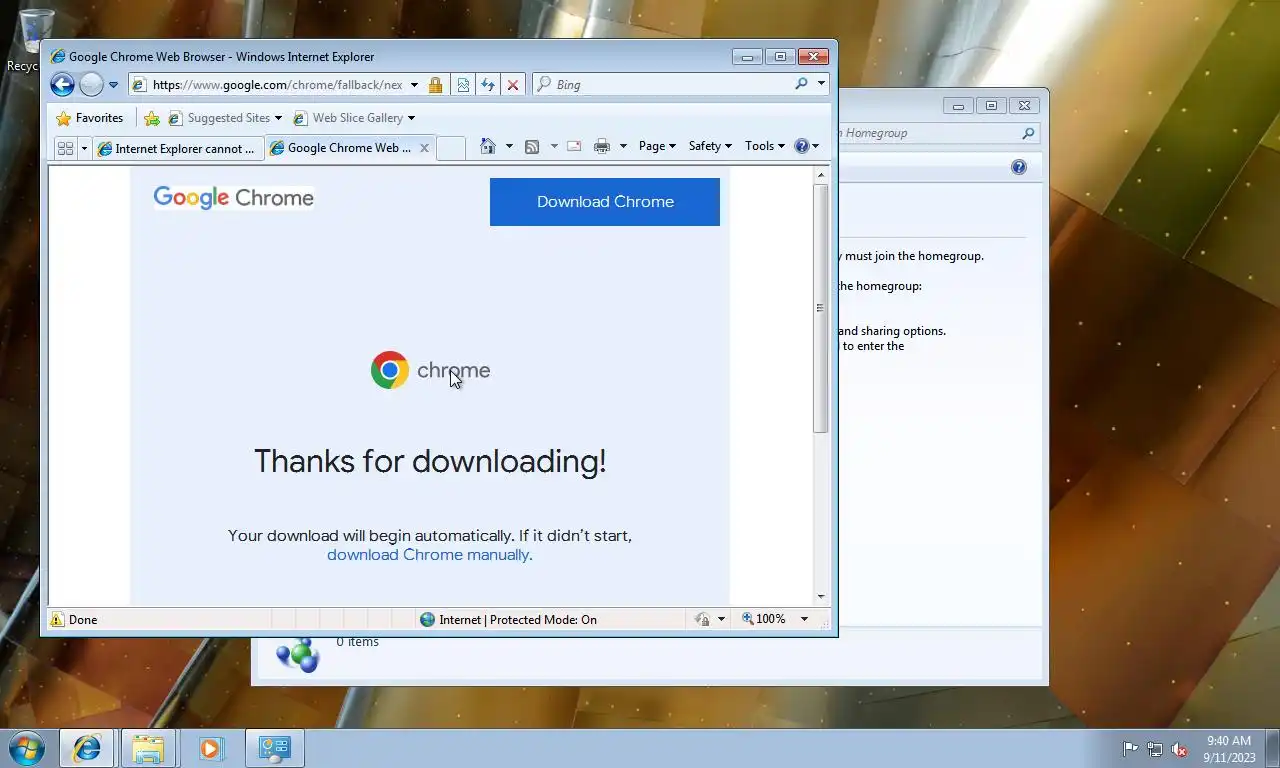This screenshot has width=1280, height=768.
Task: Click the Control Panel taskbar icon
Action: pyautogui.click(x=274, y=748)
